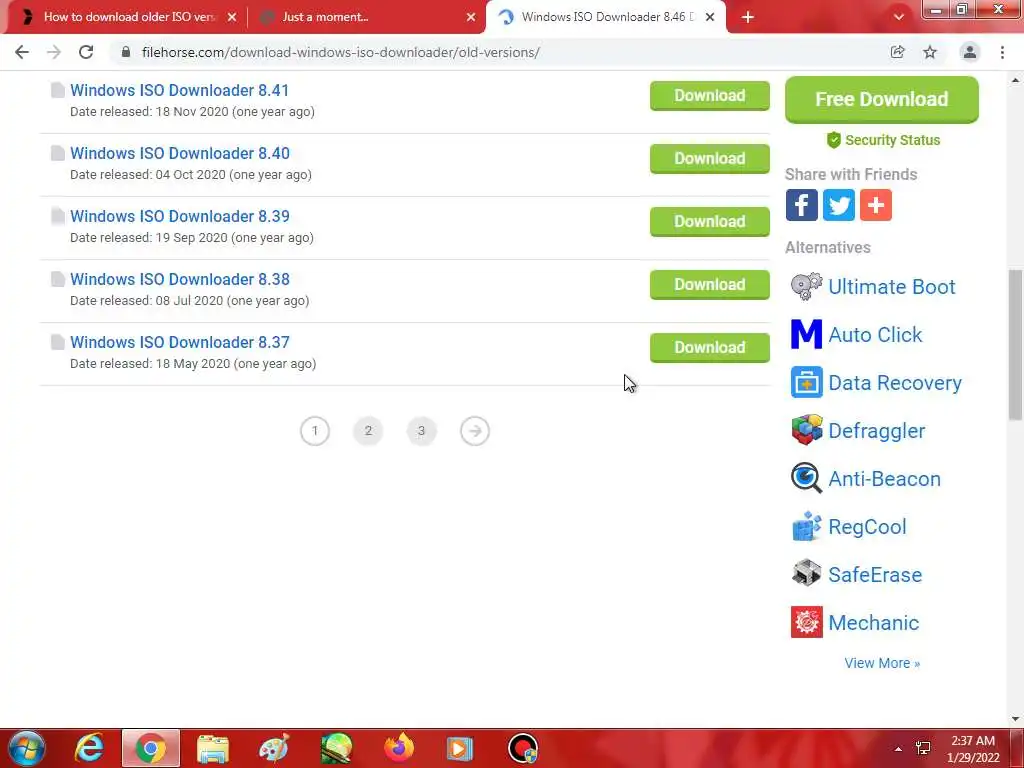Go to pagination page 2

tap(368, 431)
